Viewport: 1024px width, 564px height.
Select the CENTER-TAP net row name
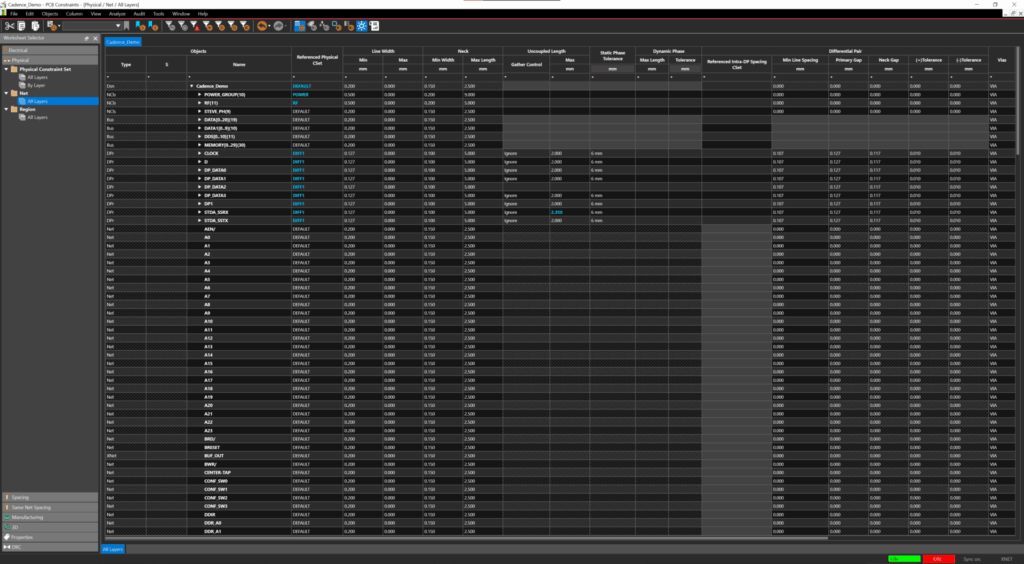point(216,473)
